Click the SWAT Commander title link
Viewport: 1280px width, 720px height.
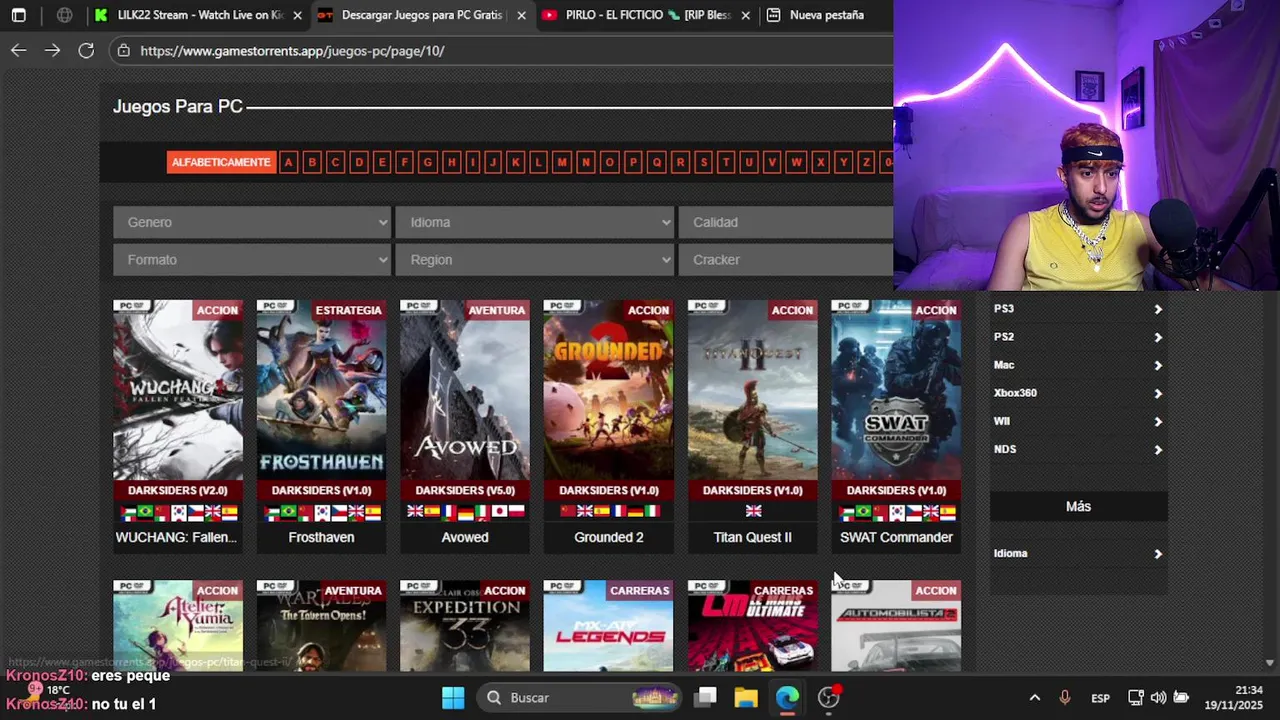pos(896,537)
